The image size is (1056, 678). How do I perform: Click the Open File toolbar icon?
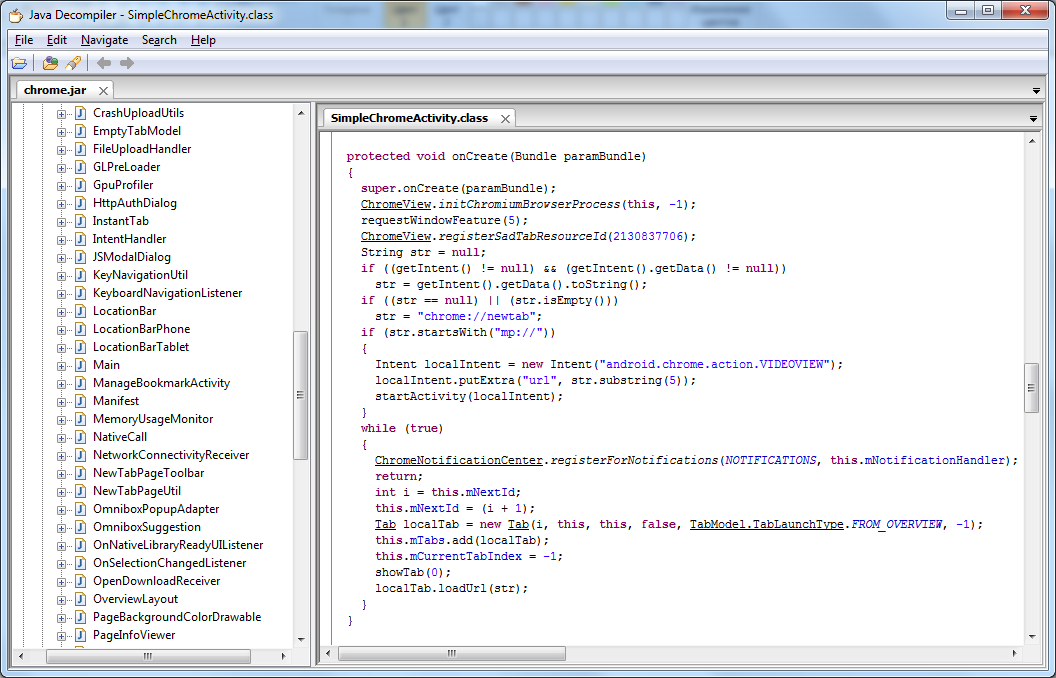(20, 63)
